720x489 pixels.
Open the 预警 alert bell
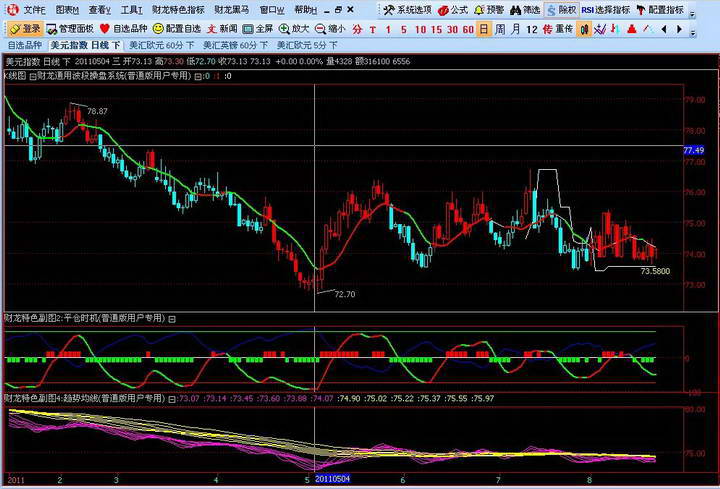point(489,10)
